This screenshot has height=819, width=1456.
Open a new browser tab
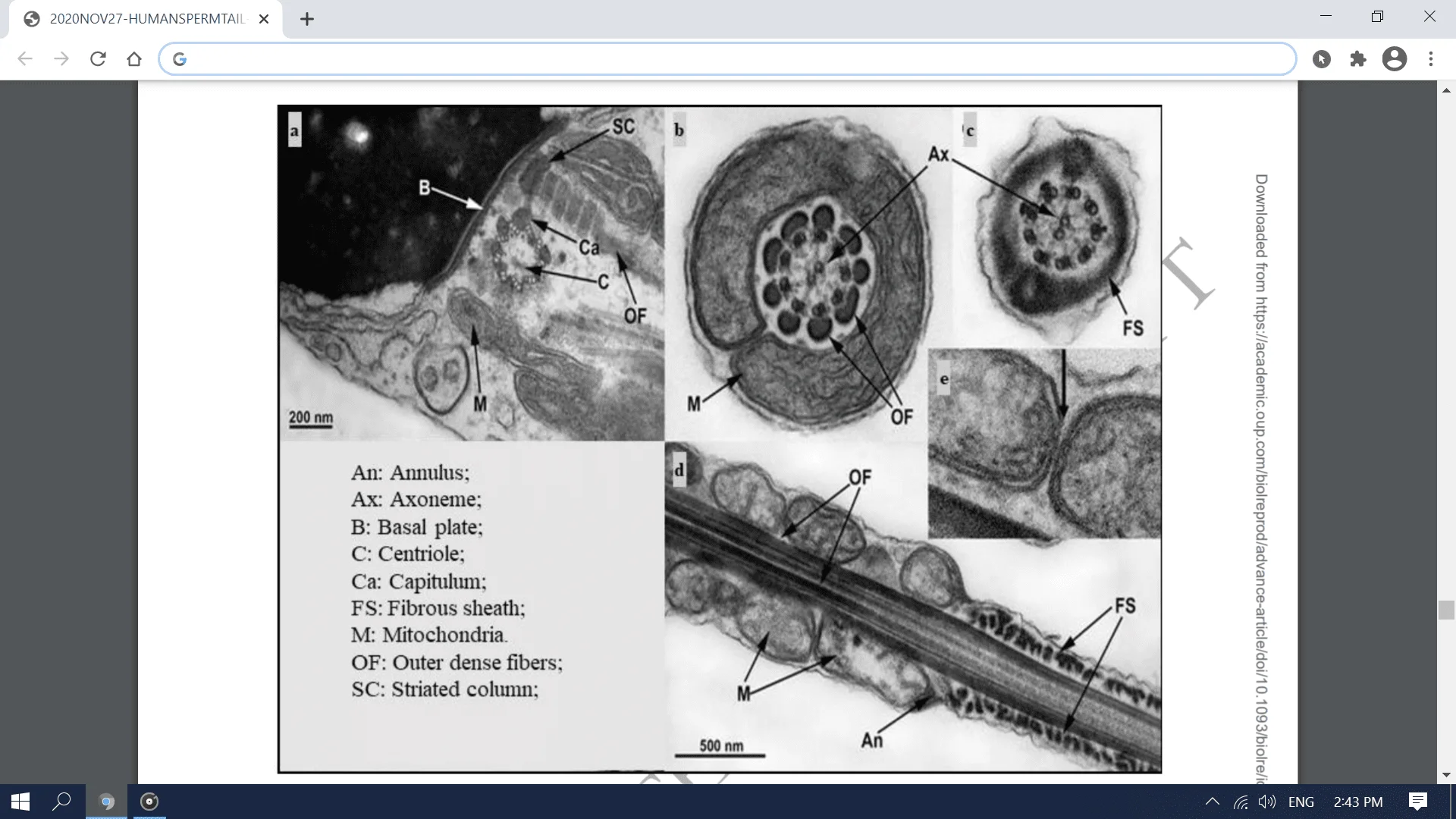(307, 20)
